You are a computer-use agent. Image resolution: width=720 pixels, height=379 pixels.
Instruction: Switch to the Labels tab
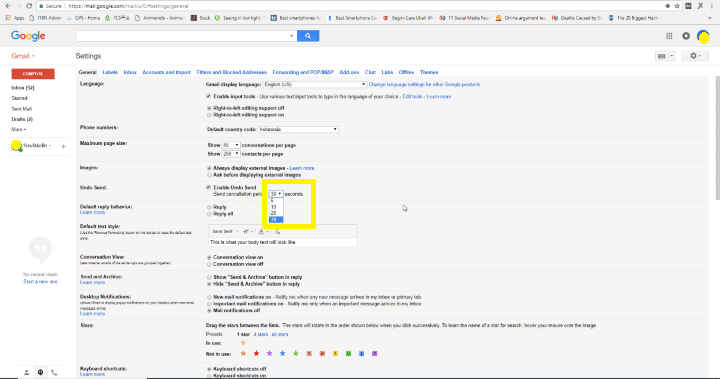pyautogui.click(x=110, y=72)
